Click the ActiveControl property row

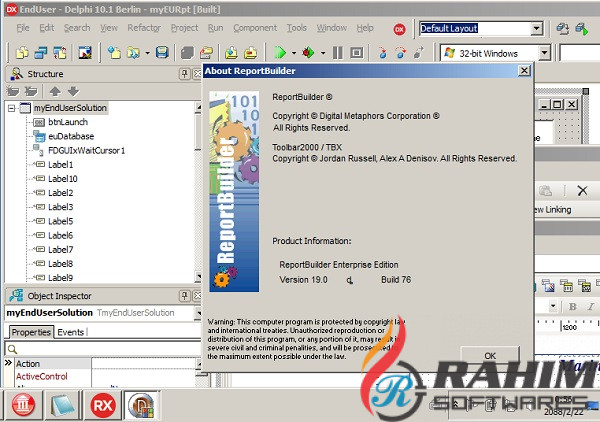click(103, 376)
